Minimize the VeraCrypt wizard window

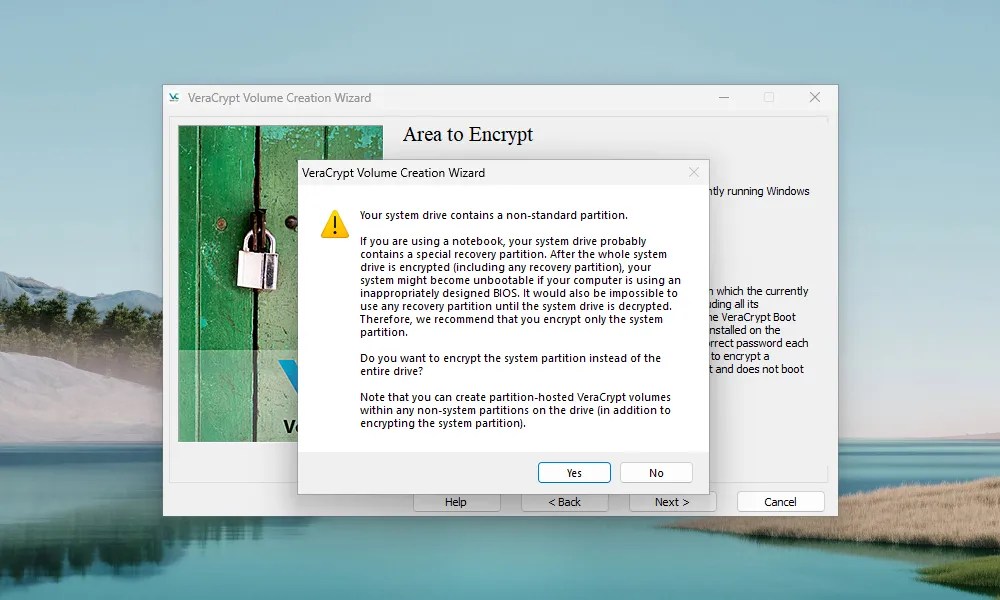[723, 97]
